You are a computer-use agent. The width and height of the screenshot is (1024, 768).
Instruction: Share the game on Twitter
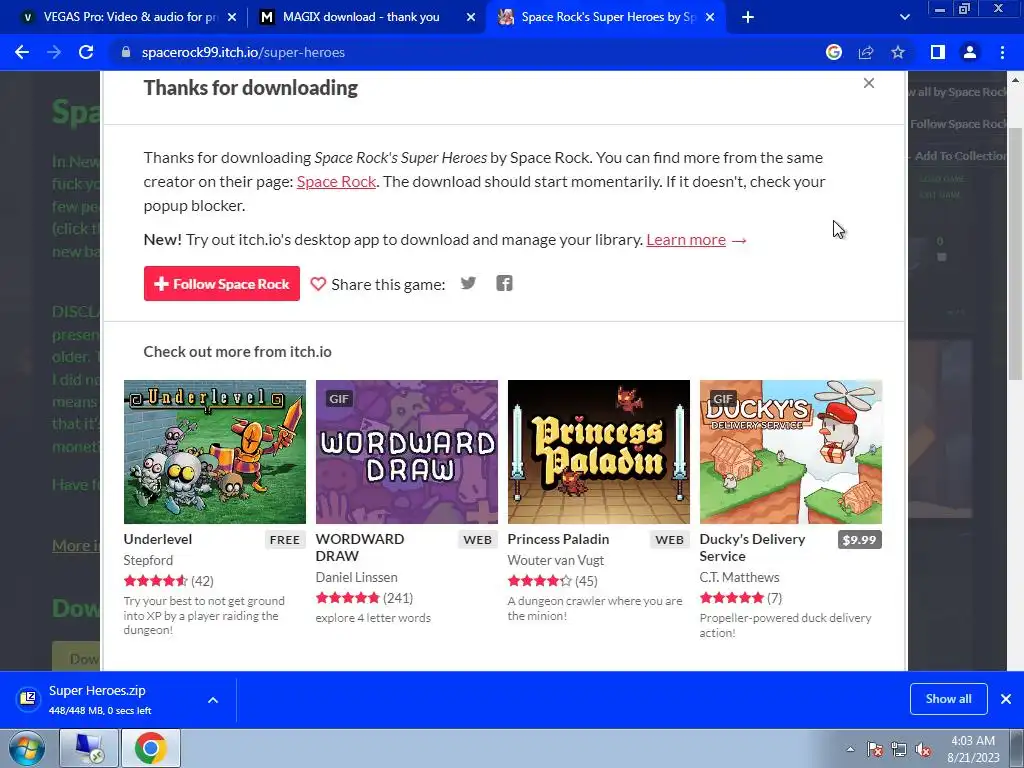[468, 283]
